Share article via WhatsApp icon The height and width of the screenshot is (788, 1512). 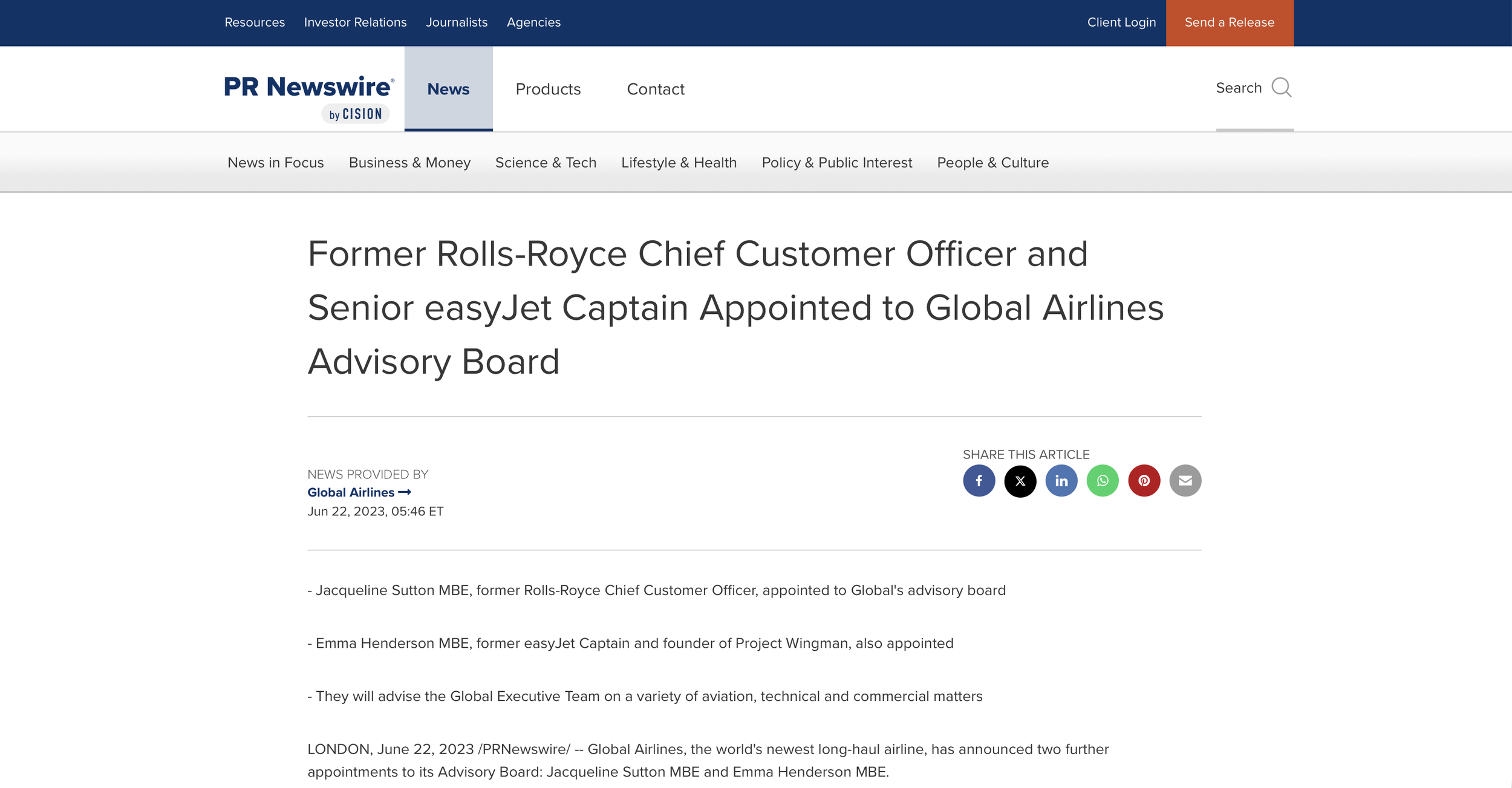(1103, 481)
